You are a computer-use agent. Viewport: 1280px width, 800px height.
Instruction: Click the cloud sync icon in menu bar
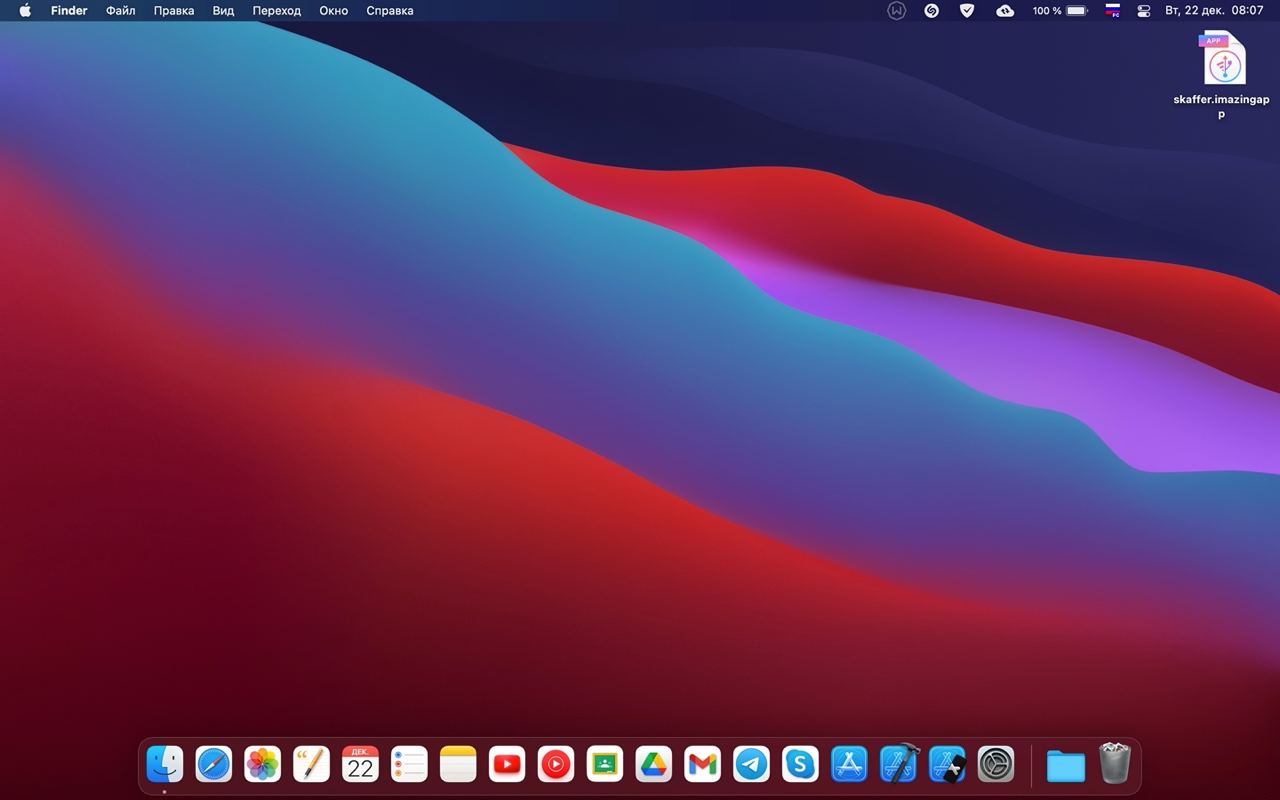point(1005,11)
